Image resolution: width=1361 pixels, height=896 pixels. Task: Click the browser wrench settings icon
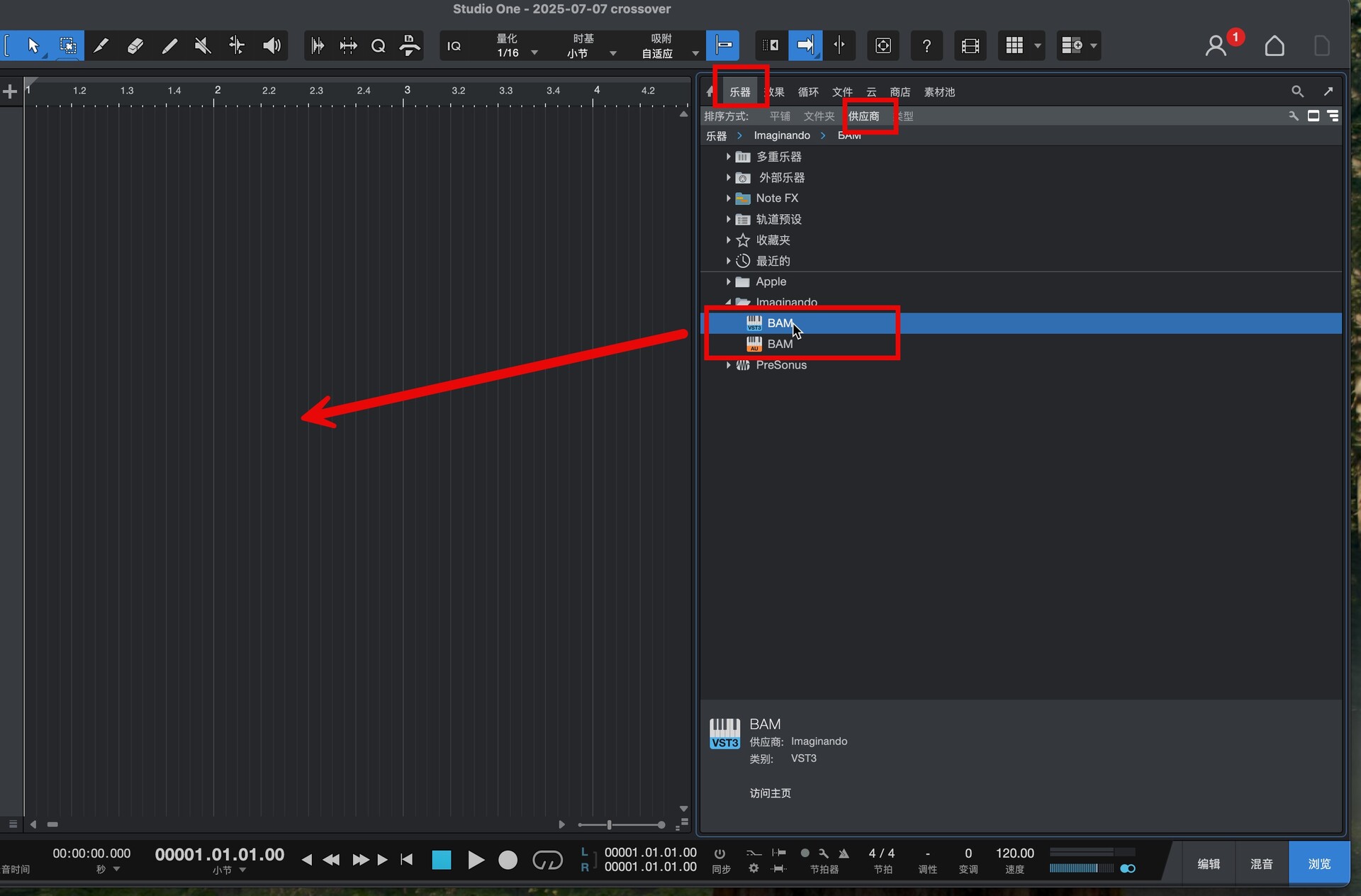pyautogui.click(x=1294, y=116)
